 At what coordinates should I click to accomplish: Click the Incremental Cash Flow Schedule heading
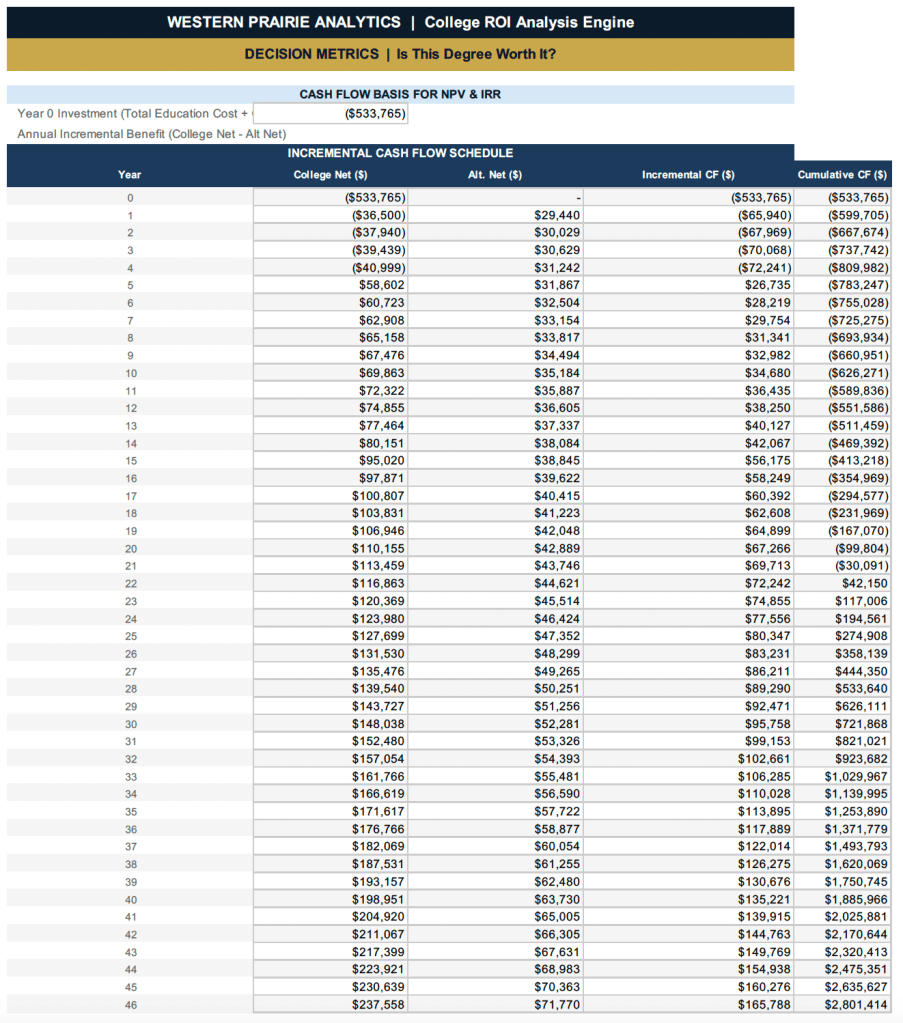click(400, 153)
